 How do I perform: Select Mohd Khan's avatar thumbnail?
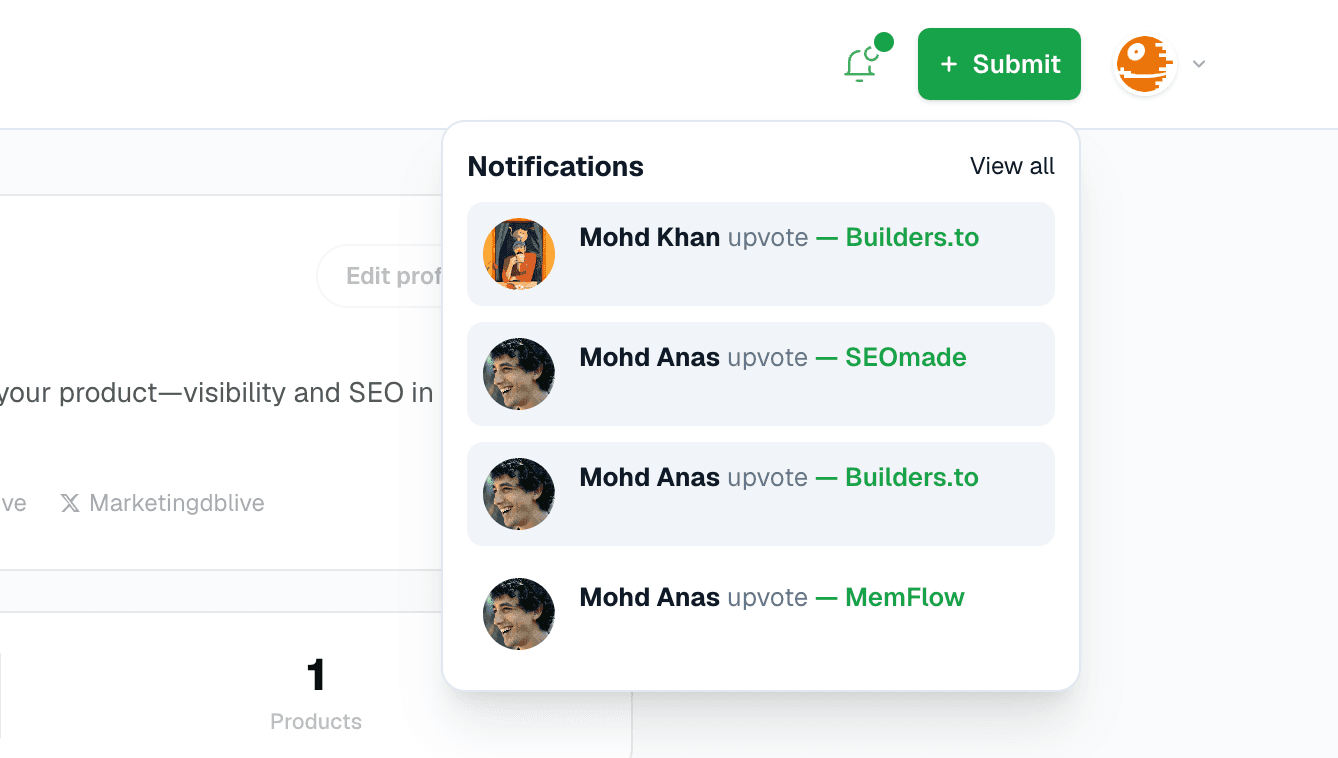pyautogui.click(x=519, y=254)
